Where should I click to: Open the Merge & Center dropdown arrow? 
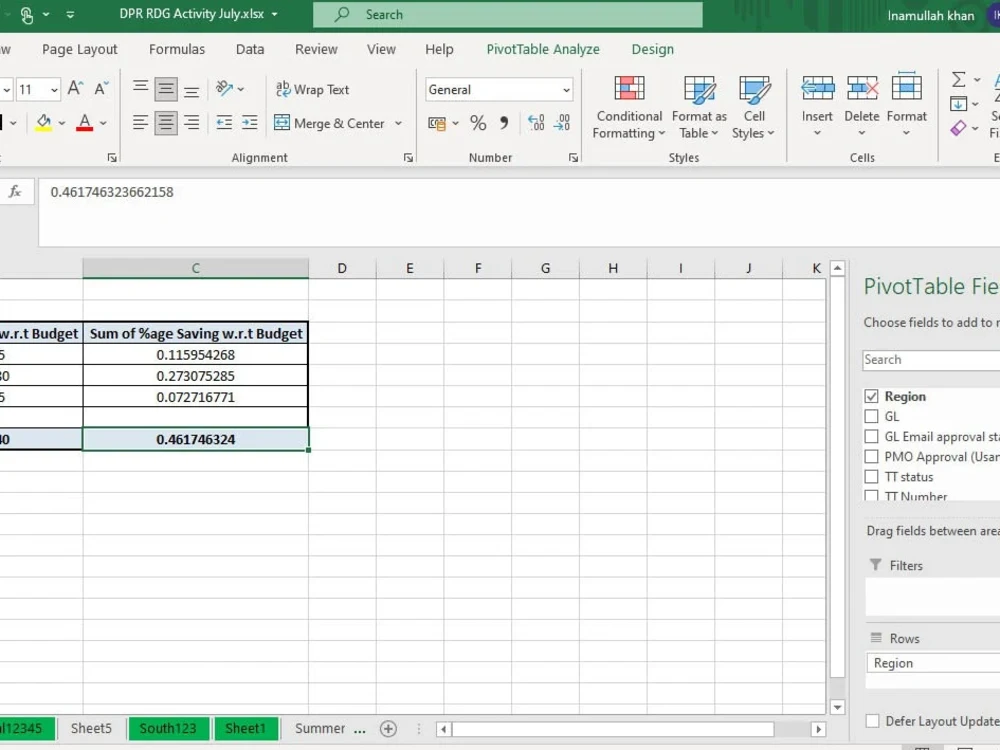coord(398,123)
